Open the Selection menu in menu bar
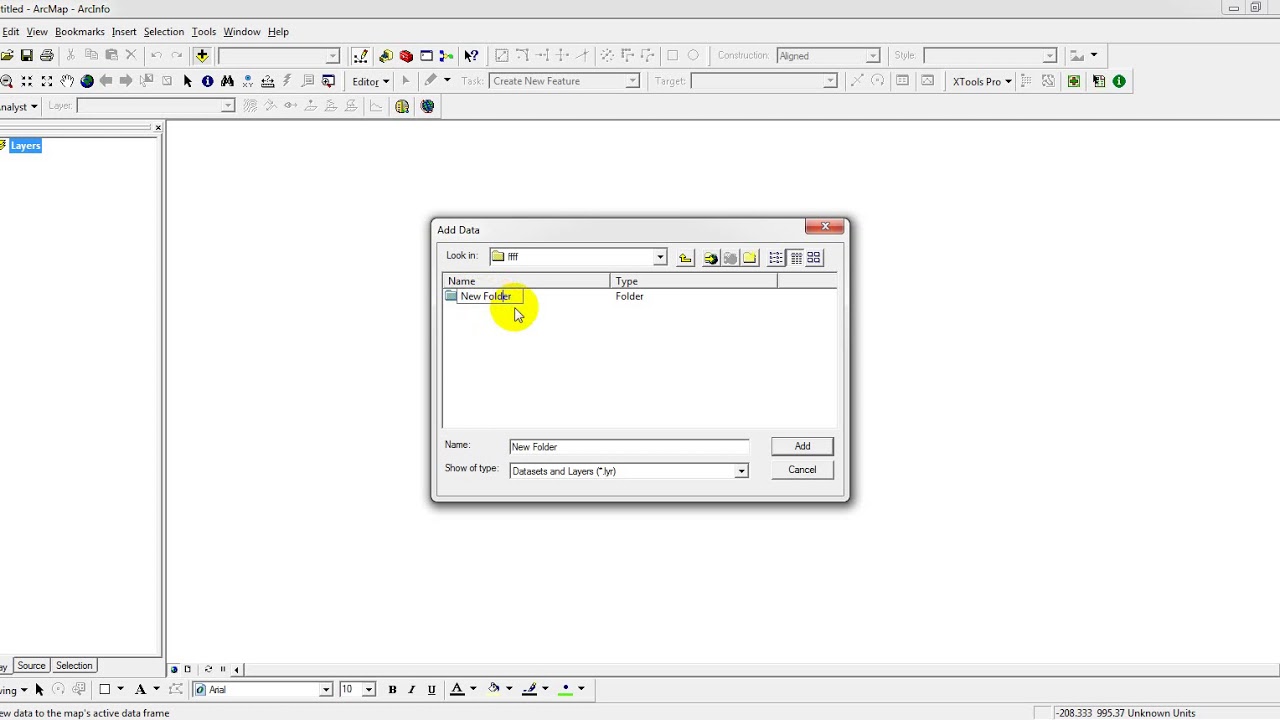Viewport: 1280px width, 720px height. point(164,32)
